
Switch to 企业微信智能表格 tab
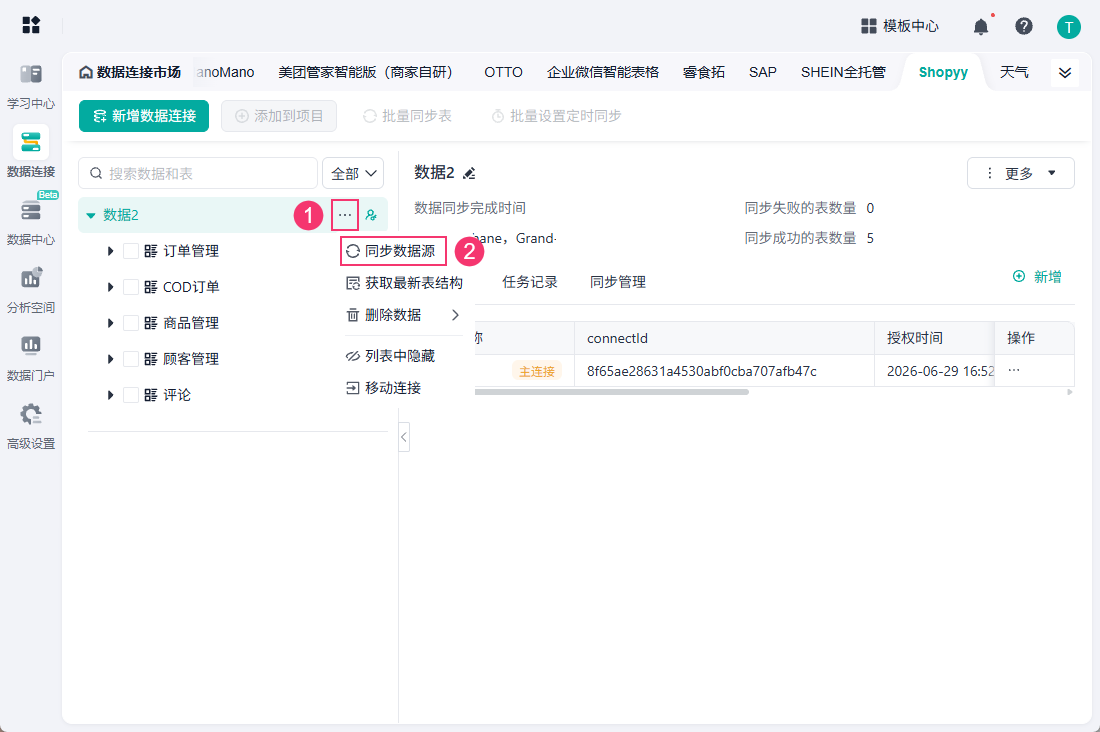click(603, 72)
